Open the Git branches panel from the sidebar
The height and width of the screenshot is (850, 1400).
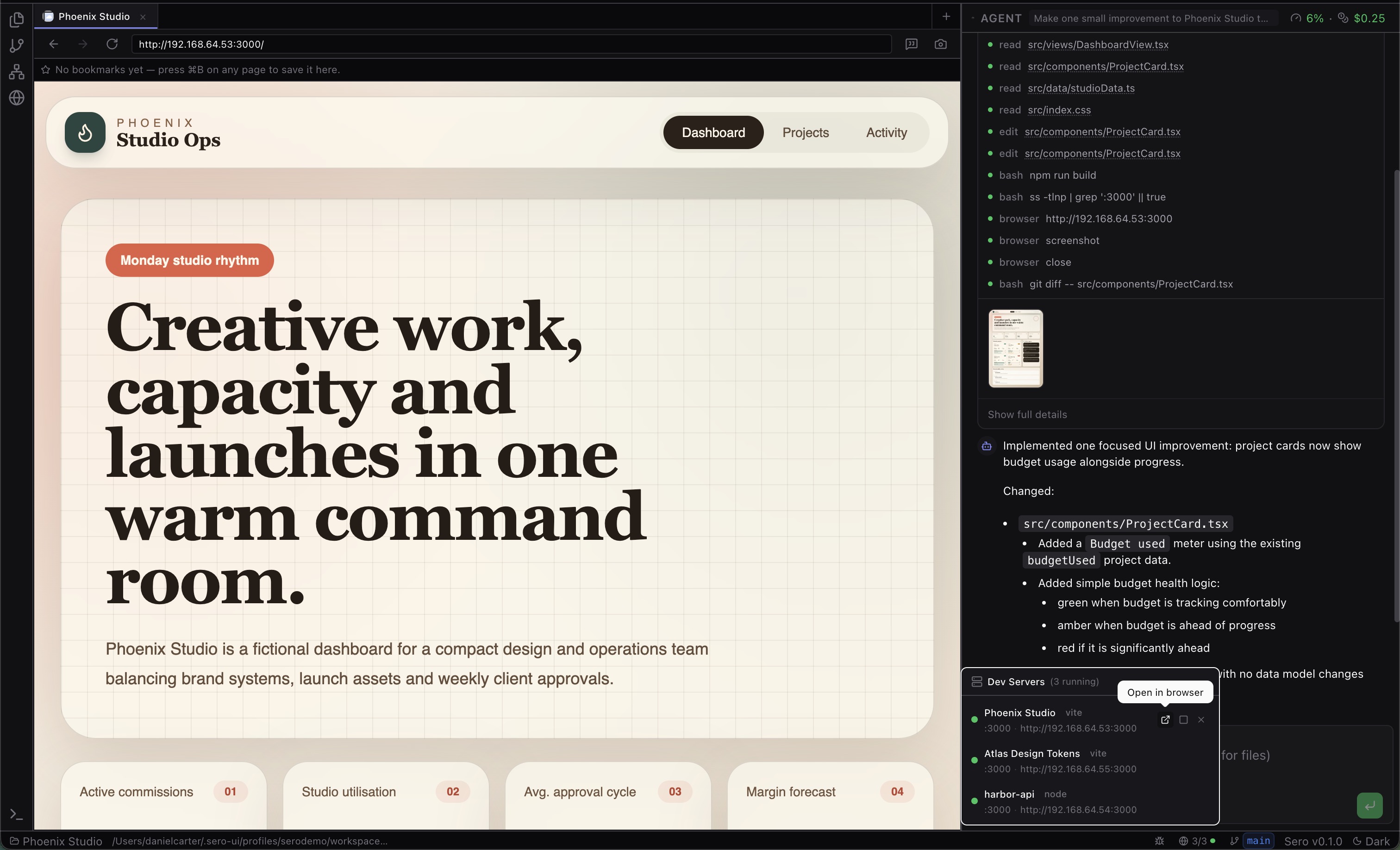pyautogui.click(x=17, y=45)
